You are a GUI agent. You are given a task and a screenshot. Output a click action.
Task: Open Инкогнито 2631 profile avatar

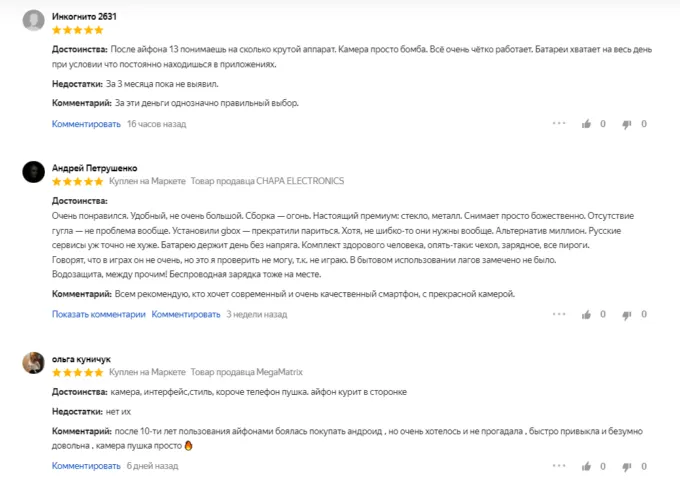(33, 22)
